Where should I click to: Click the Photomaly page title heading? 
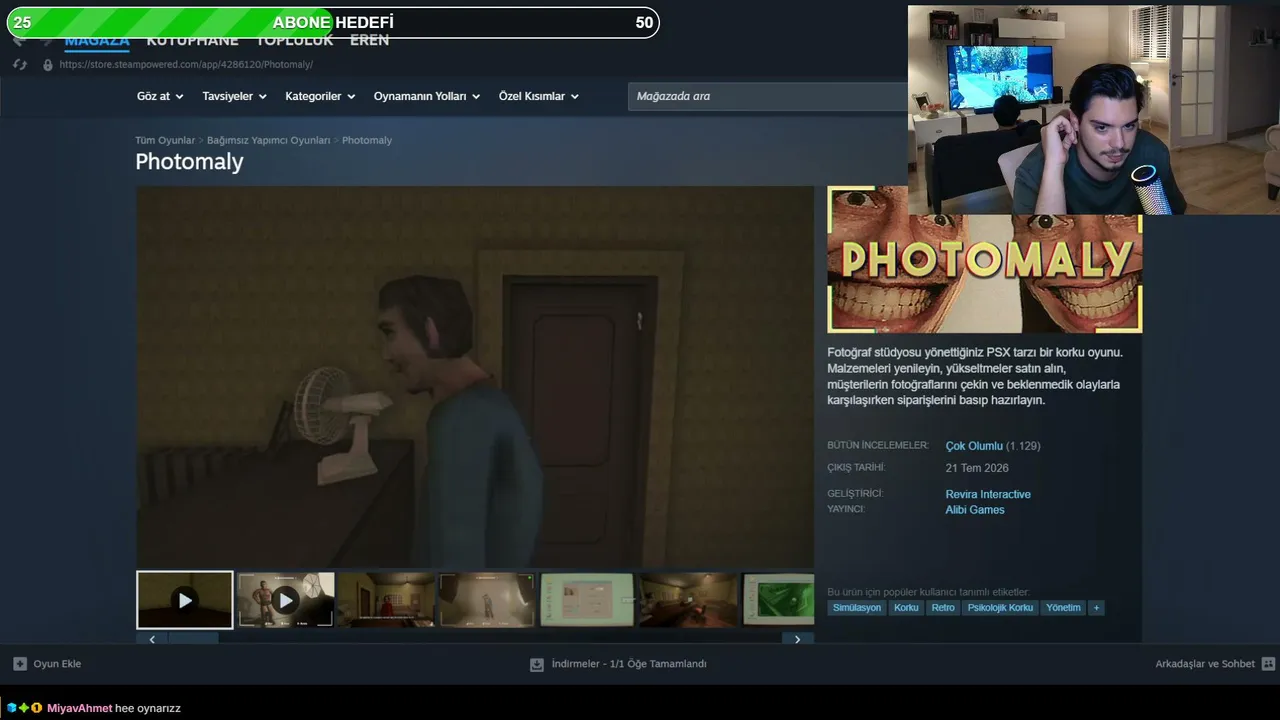(190, 162)
